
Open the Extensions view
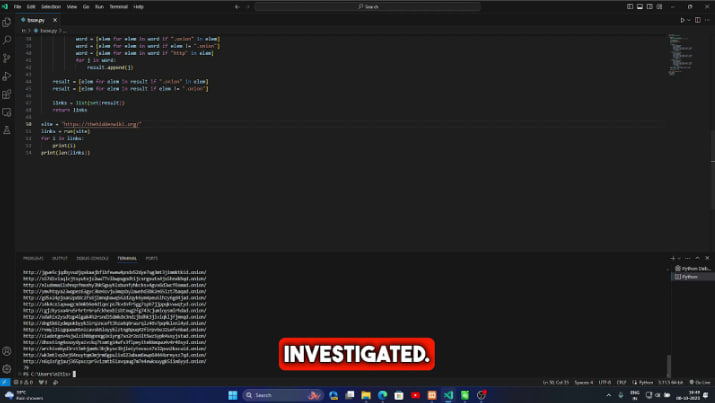(7, 94)
